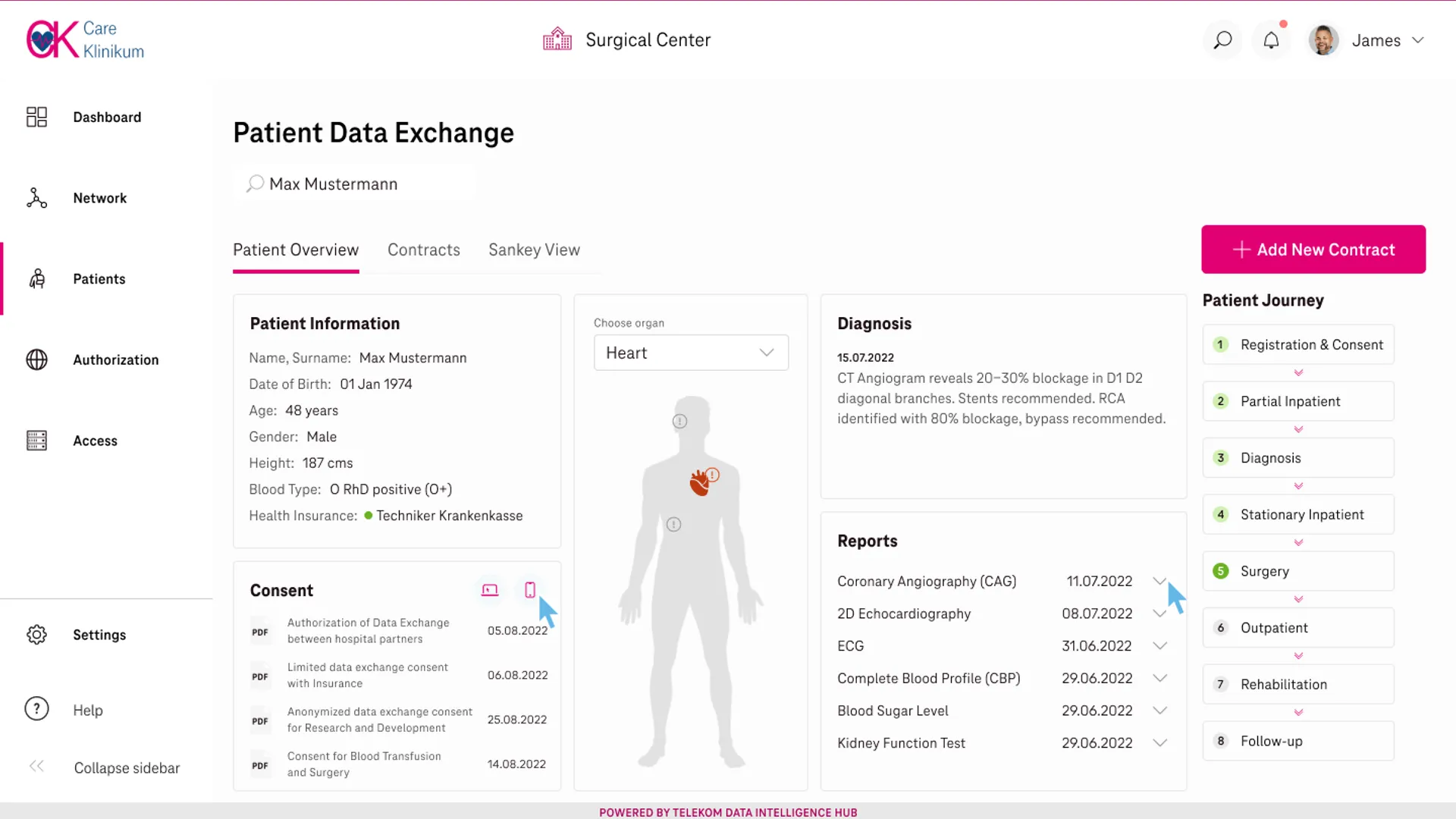Click the Help question mark icon
This screenshot has height=819, width=1456.
tap(36, 709)
